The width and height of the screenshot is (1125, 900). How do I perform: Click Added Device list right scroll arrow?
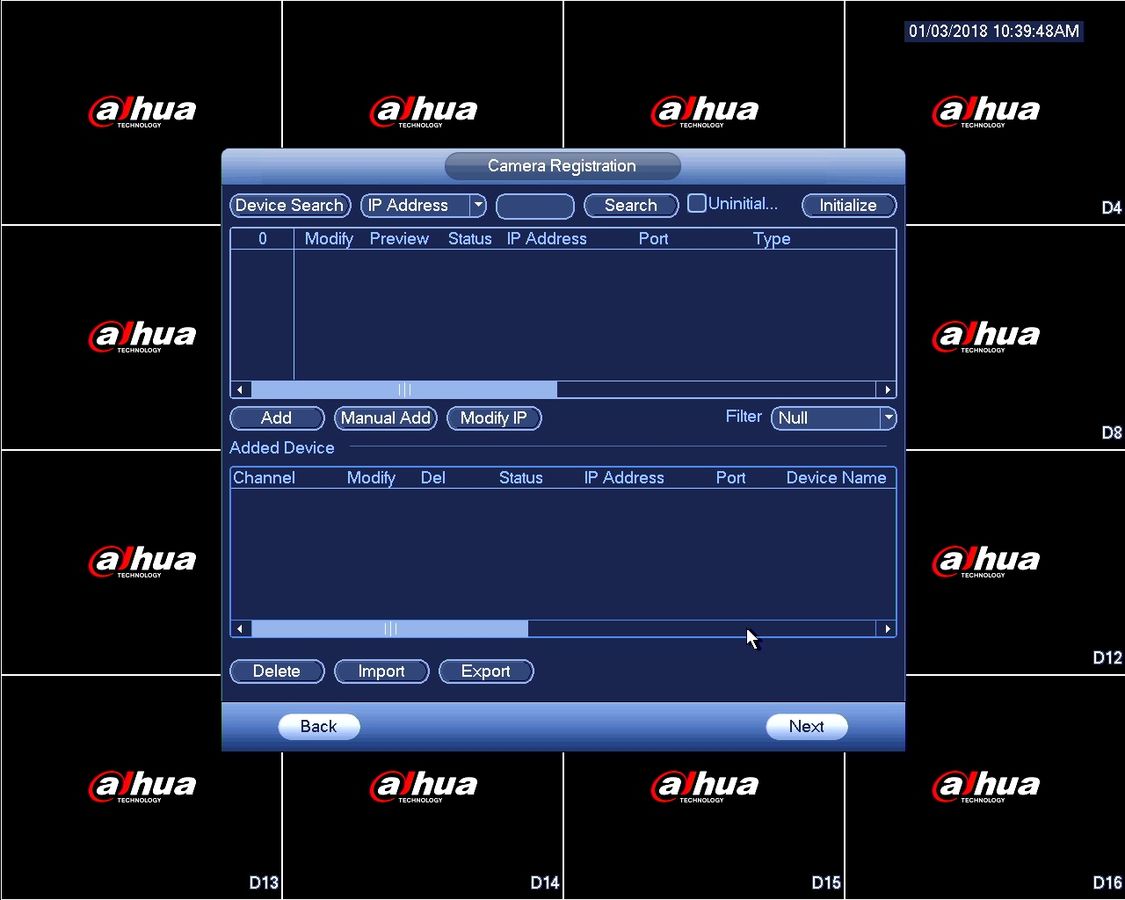887,629
